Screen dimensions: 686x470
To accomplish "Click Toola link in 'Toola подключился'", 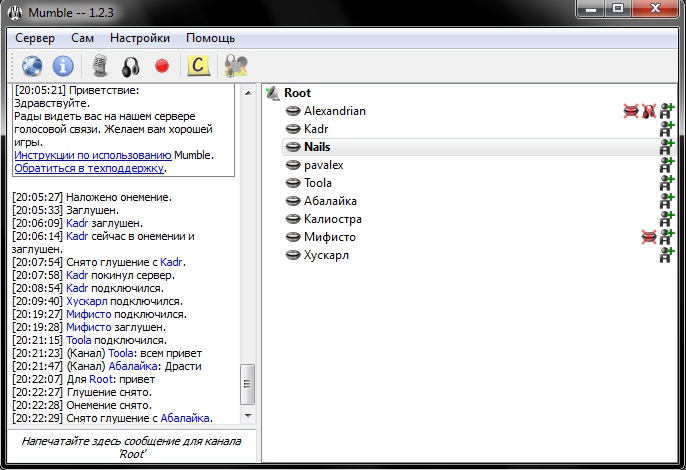I will click(x=79, y=340).
